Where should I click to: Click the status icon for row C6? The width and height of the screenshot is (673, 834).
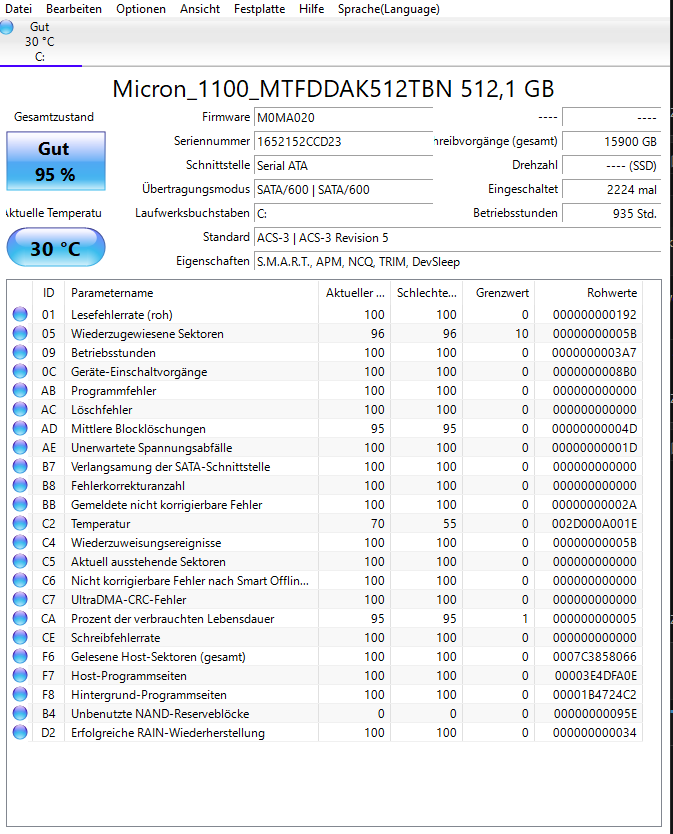pos(20,580)
